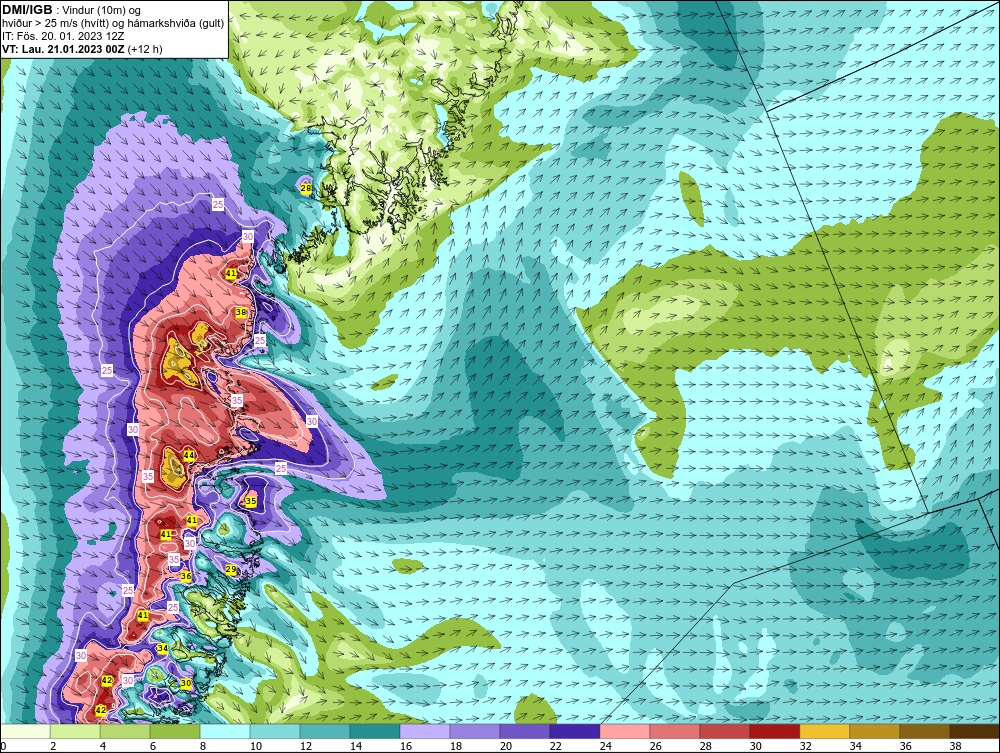Click the initial time 'IT: Fös. 20. 01. 2023 12Z'
The image size is (1000, 753).
click(62, 36)
